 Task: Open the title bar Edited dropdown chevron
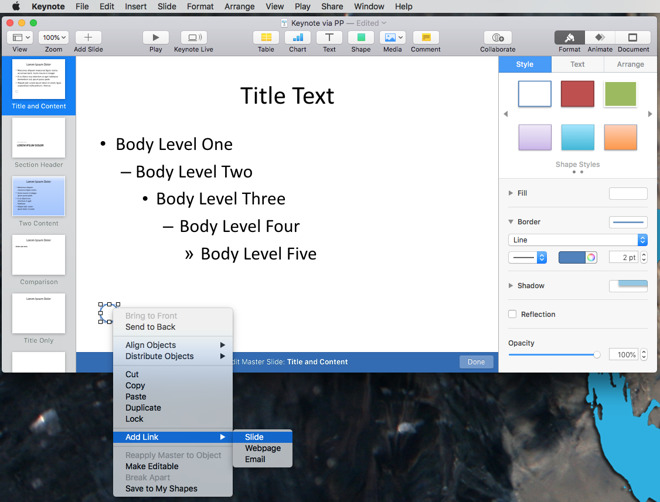pos(384,23)
